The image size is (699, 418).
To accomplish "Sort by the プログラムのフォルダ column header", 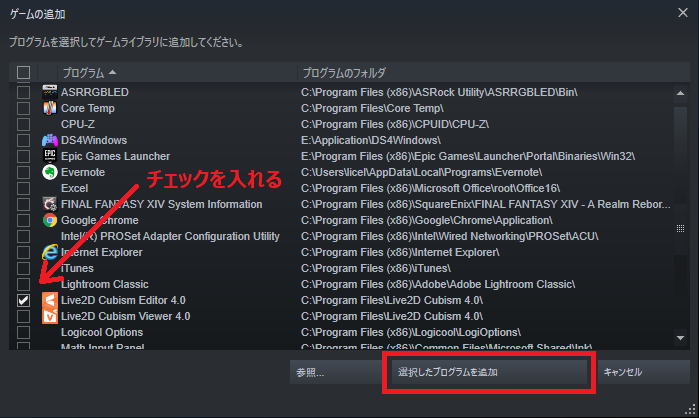I will (x=493, y=72).
